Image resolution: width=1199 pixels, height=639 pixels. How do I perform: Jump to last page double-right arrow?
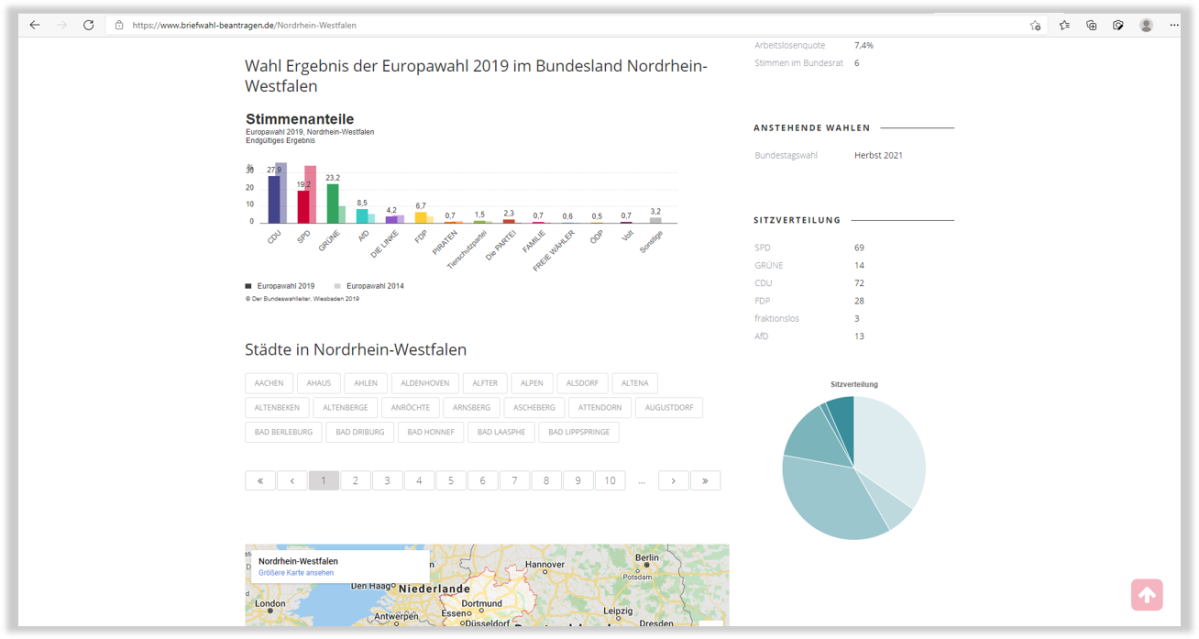click(705, 481)
